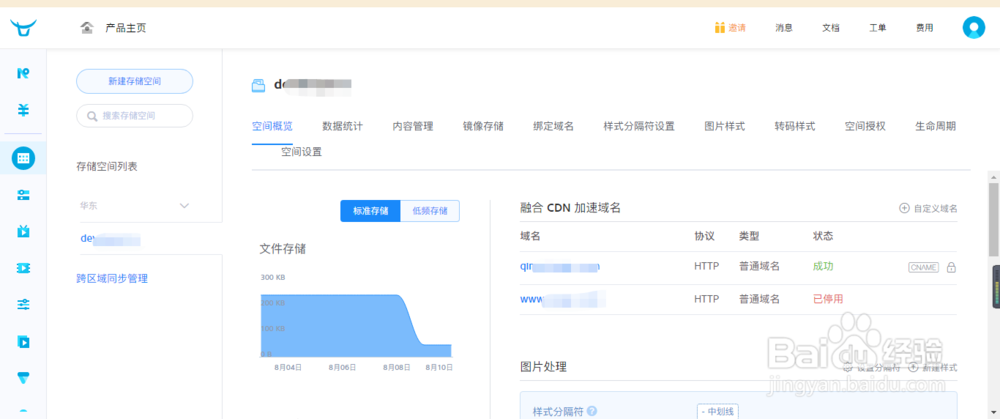Open 费用 in the top bar

[x=925, y=28]
